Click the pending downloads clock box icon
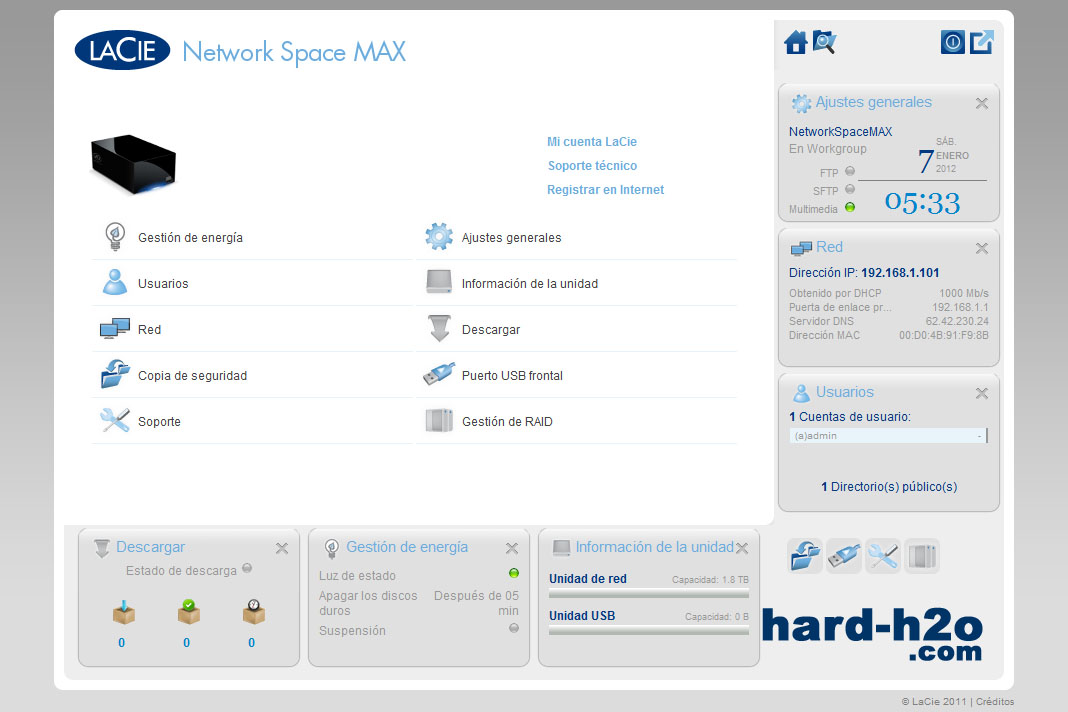 (x=253, y=613)
